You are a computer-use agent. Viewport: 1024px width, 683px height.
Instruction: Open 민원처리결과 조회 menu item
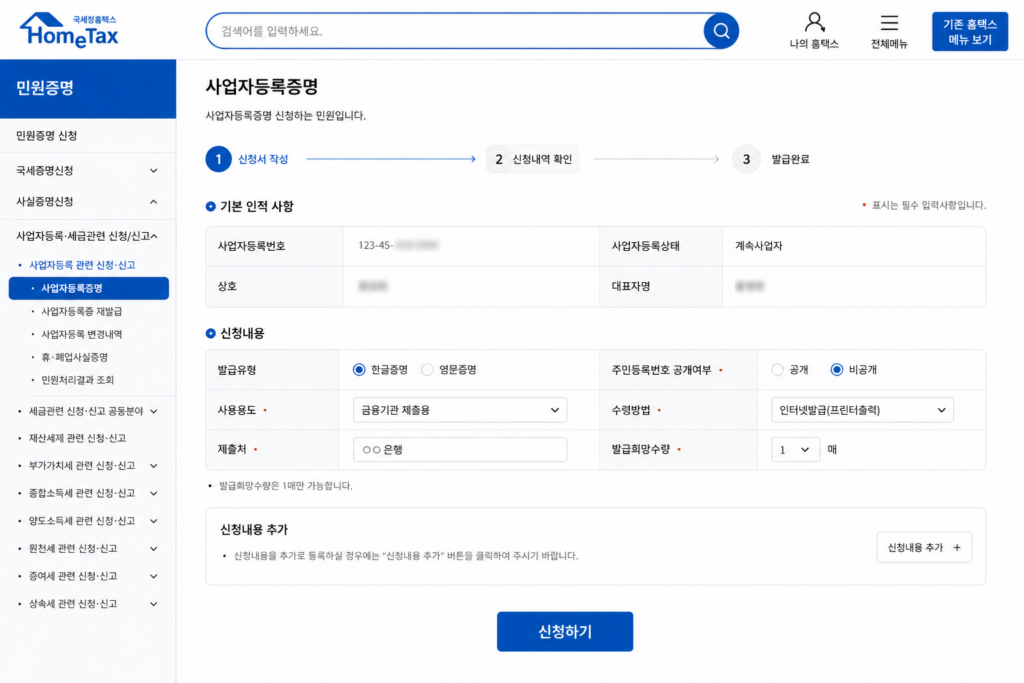pyautogui.click(x=78, y=380)
